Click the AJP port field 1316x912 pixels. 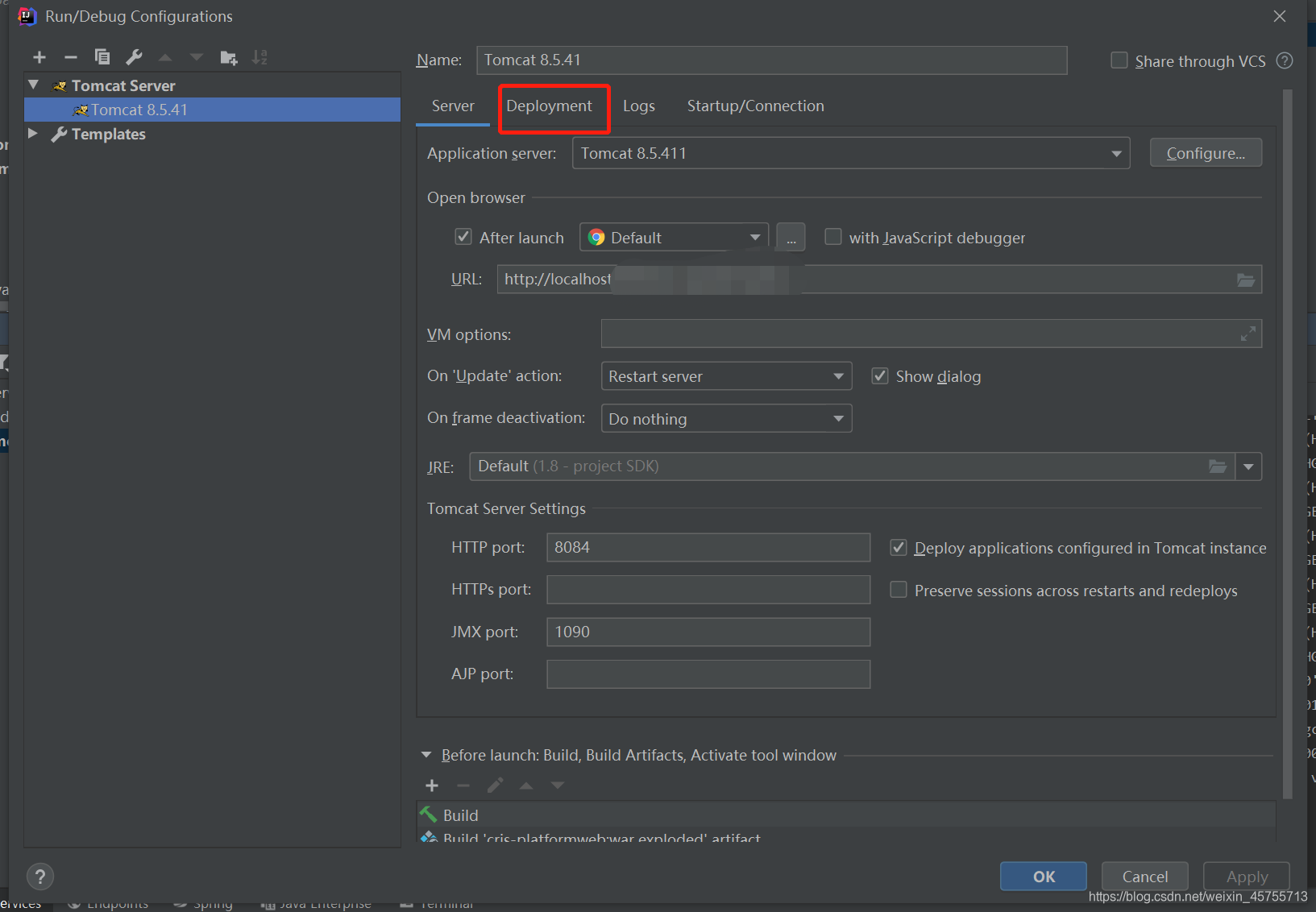tap(708, 674)
